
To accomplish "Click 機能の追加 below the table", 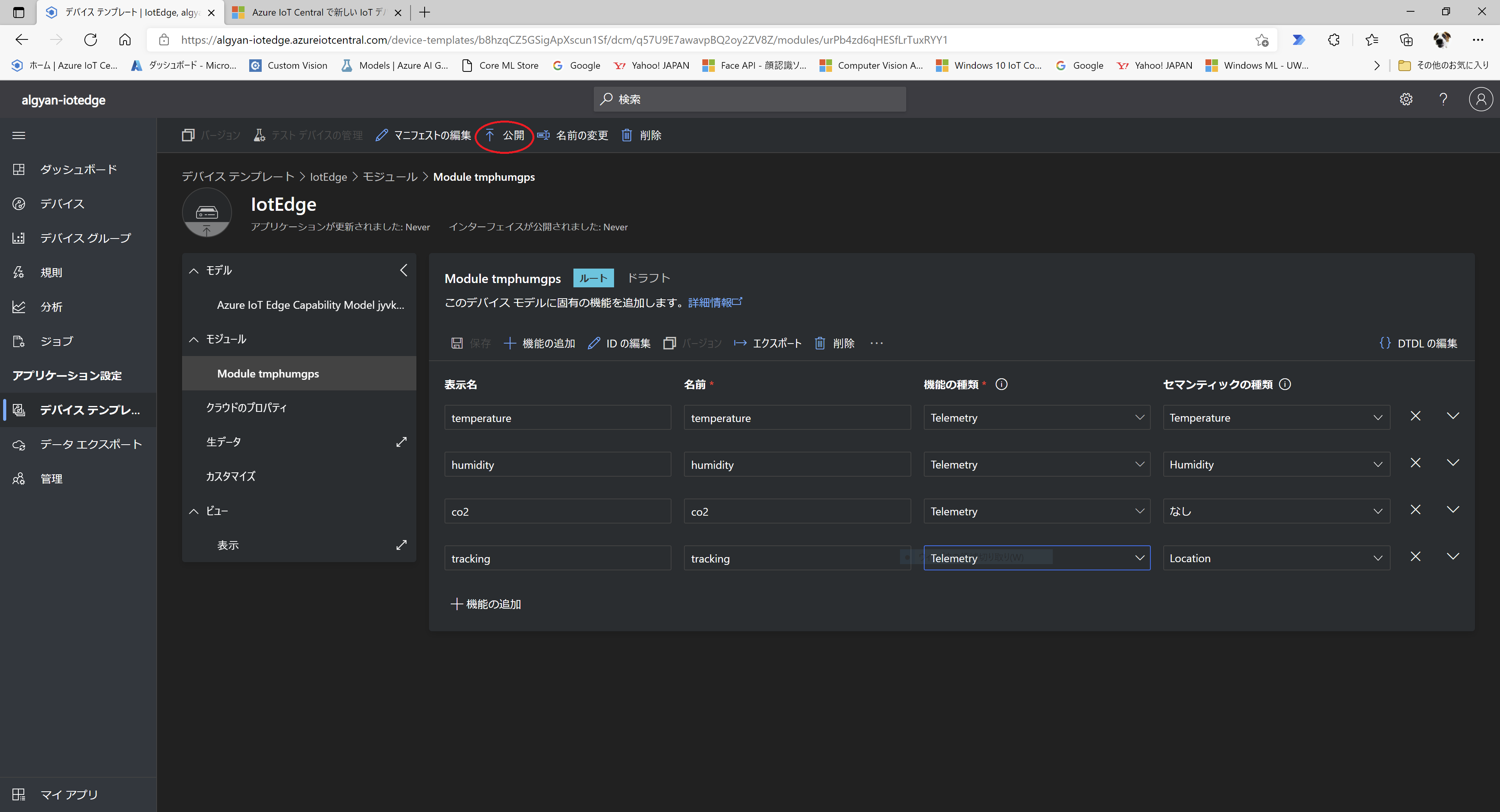I will tap(486, 604).
